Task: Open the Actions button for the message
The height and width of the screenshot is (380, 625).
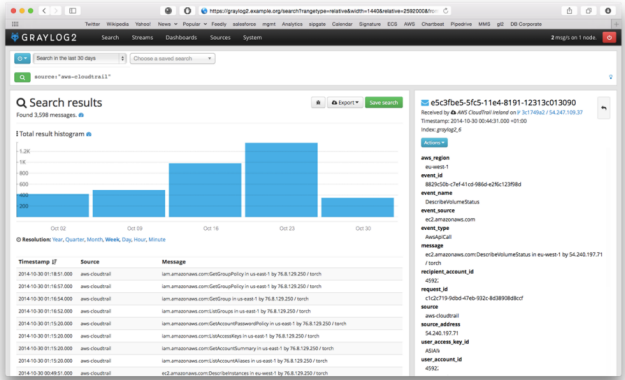Action: (434, 143)
